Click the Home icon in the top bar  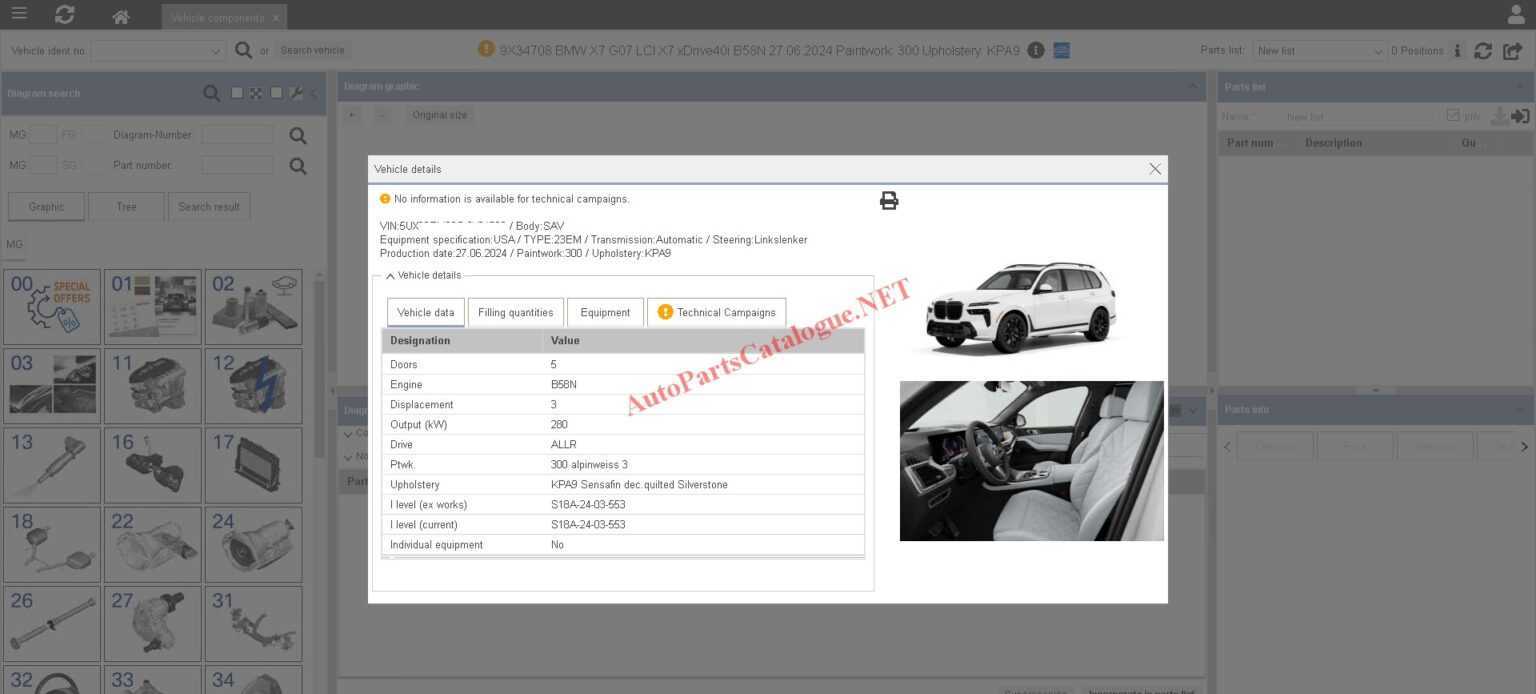coord(119,16)
